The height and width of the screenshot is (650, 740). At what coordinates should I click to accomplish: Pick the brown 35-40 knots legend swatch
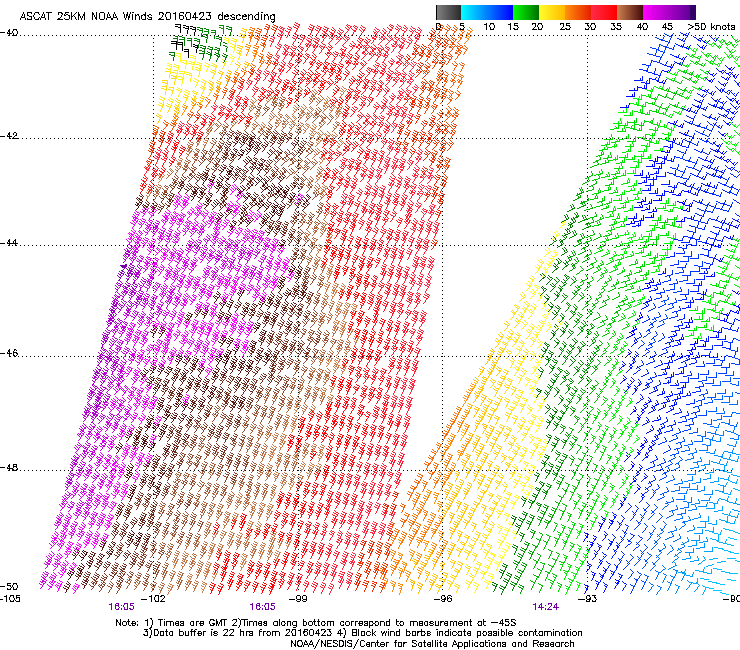[x=630, y=12]
